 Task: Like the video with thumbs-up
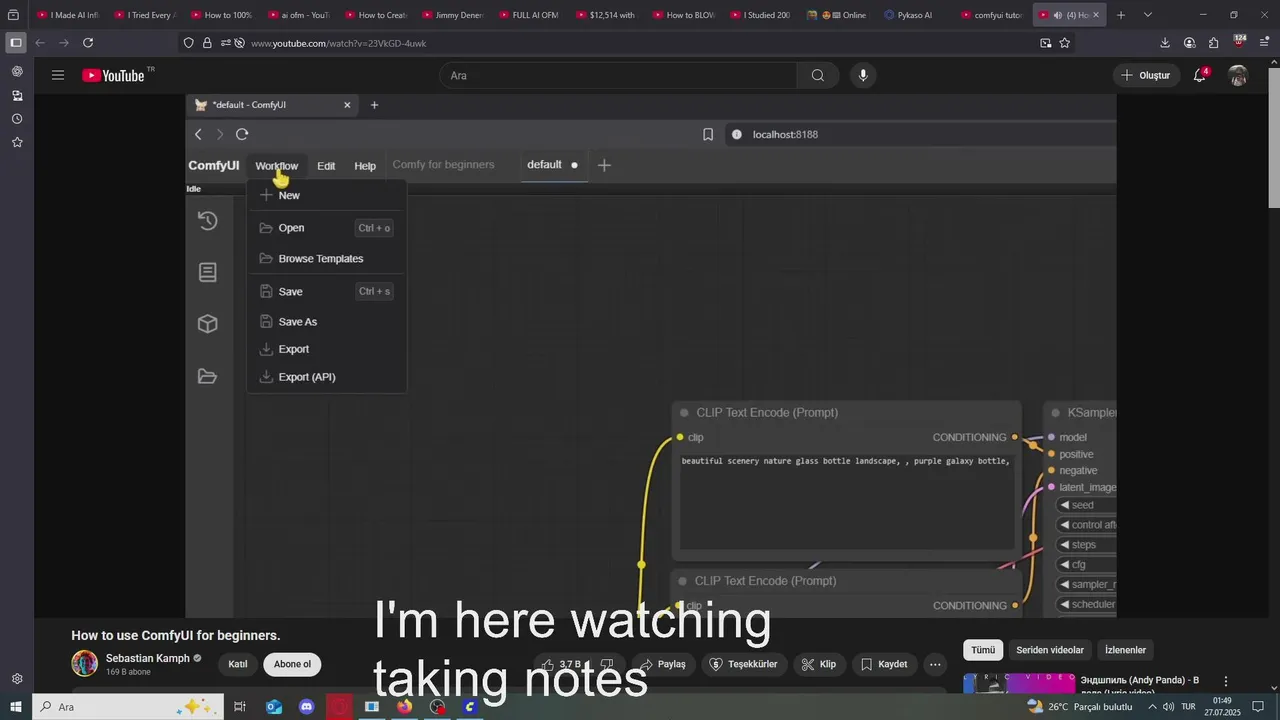pyautogui.click(x=562, y=664)
